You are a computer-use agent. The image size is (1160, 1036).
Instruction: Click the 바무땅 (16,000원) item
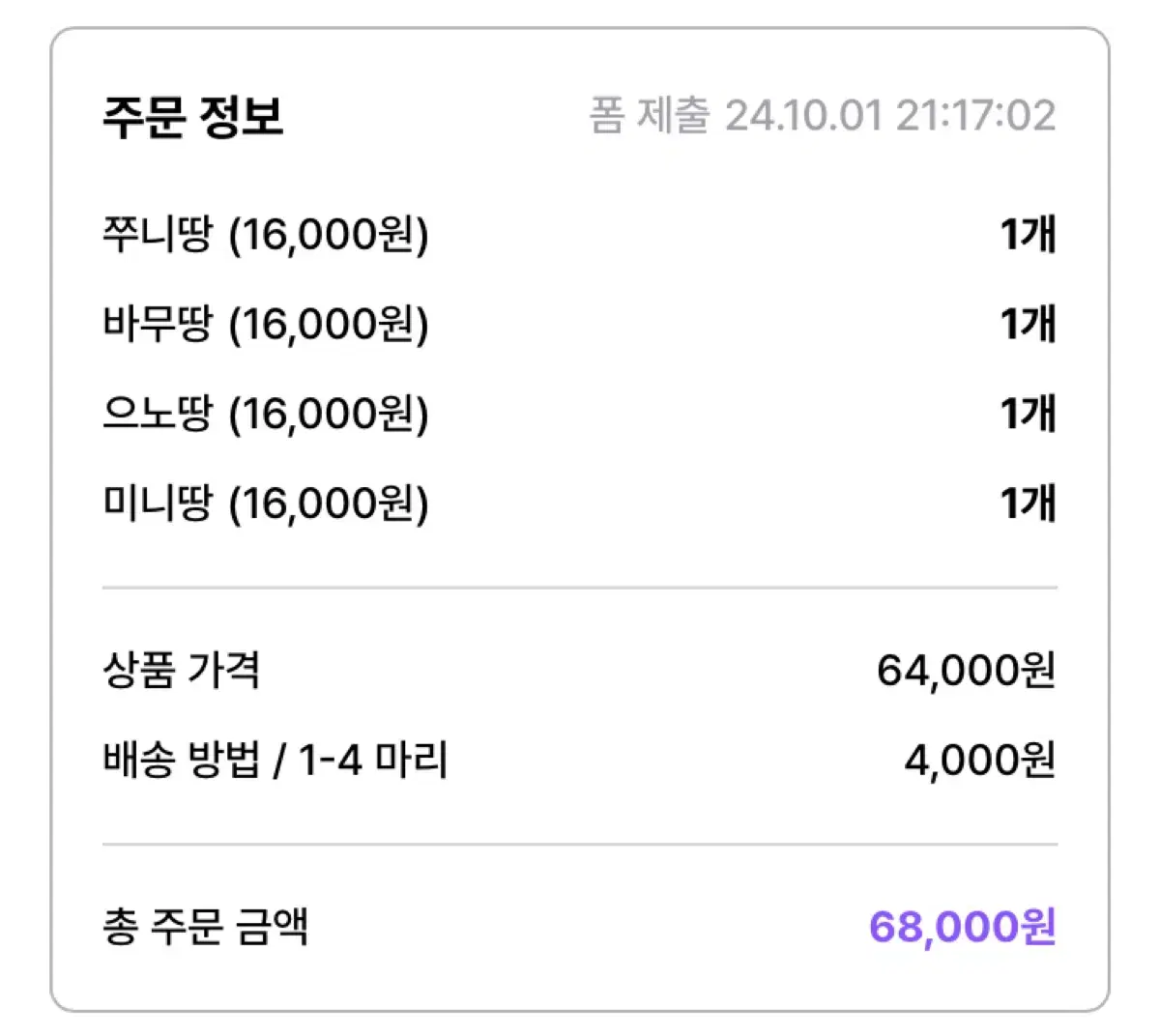pos(266,324)
